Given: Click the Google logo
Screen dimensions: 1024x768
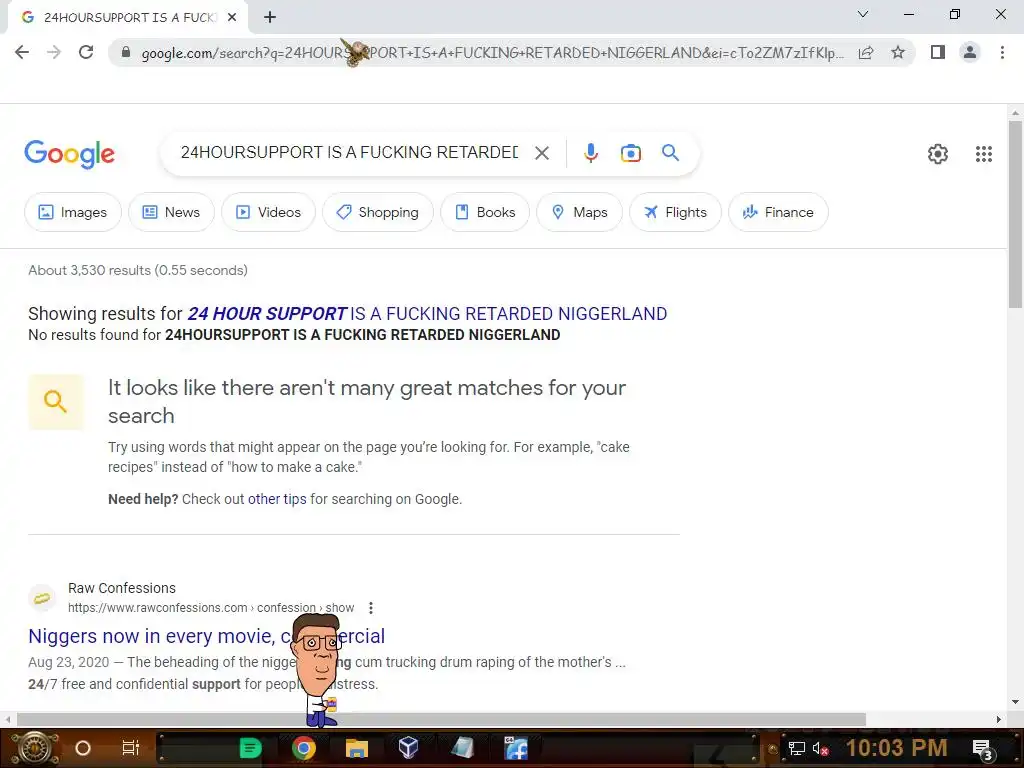Looking at the screenshot, I should coord(69,154).
